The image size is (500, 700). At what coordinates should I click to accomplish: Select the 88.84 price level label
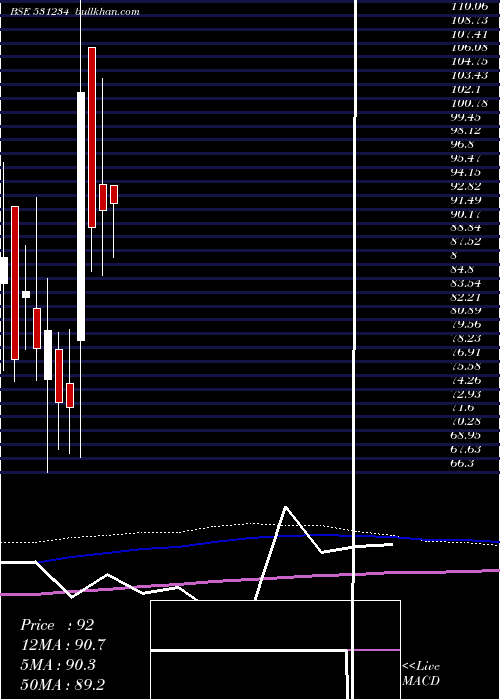(x=466, y=228)
